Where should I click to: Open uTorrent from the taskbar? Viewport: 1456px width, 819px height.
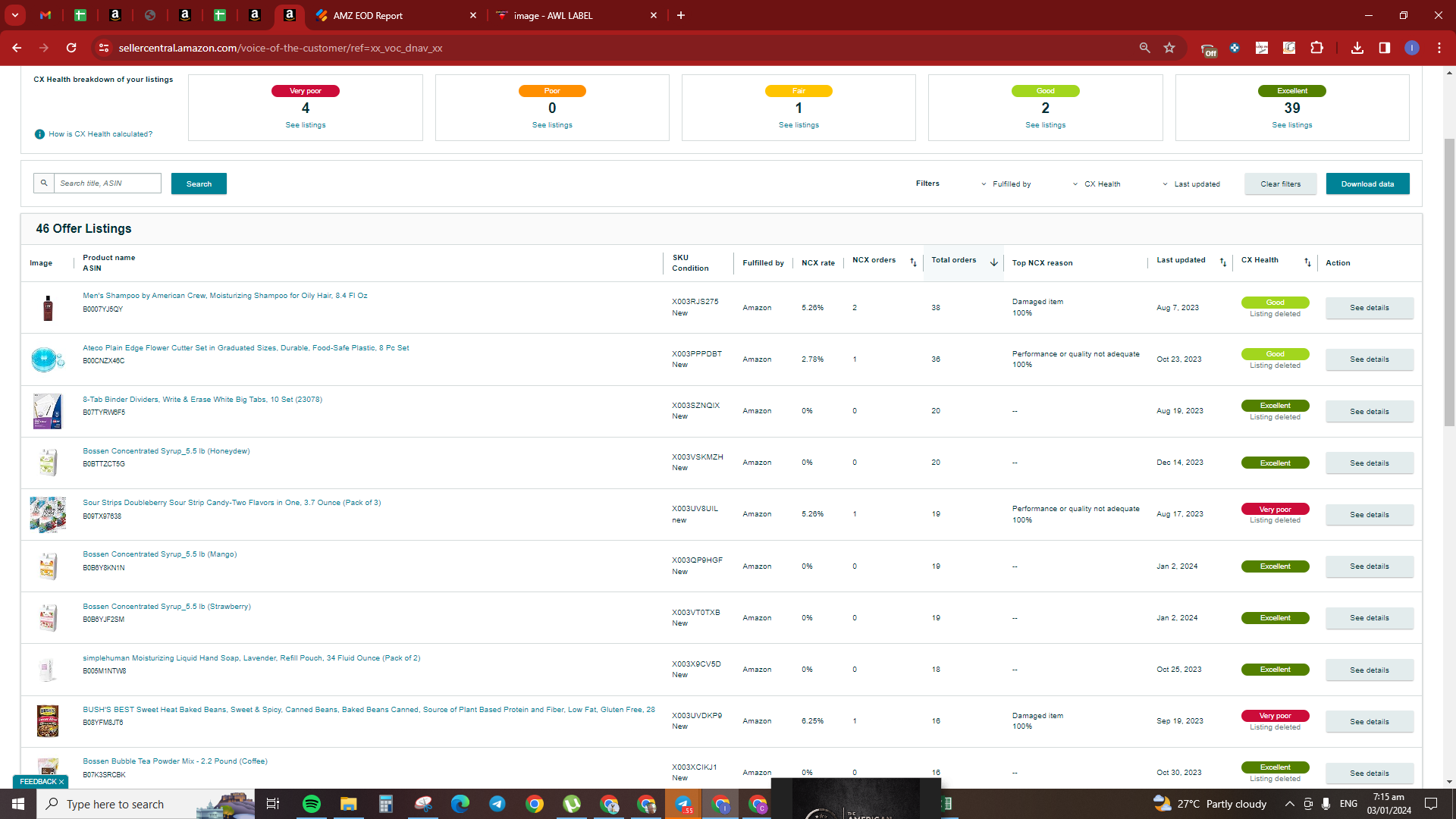[x=572, y=804]
